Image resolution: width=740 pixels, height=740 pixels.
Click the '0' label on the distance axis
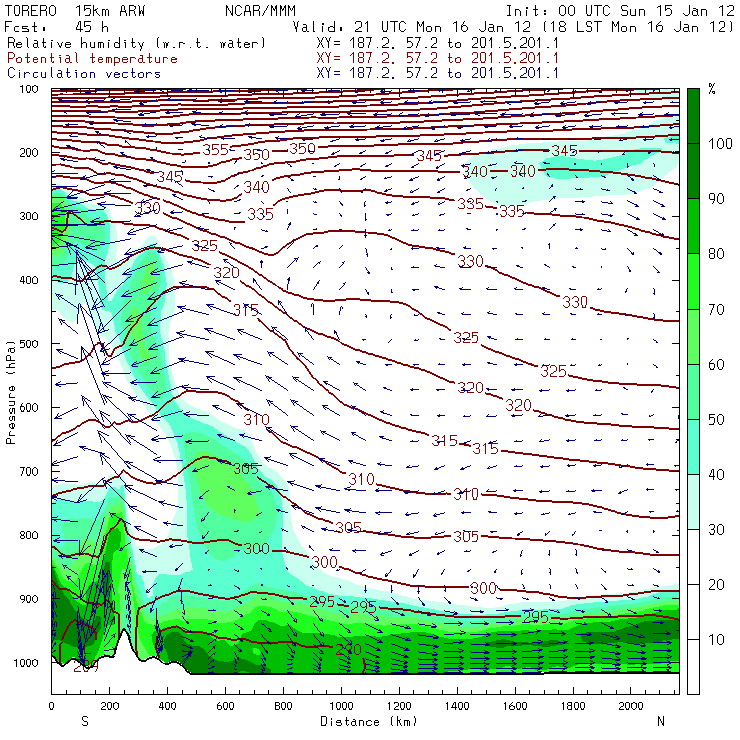[51, 706]
